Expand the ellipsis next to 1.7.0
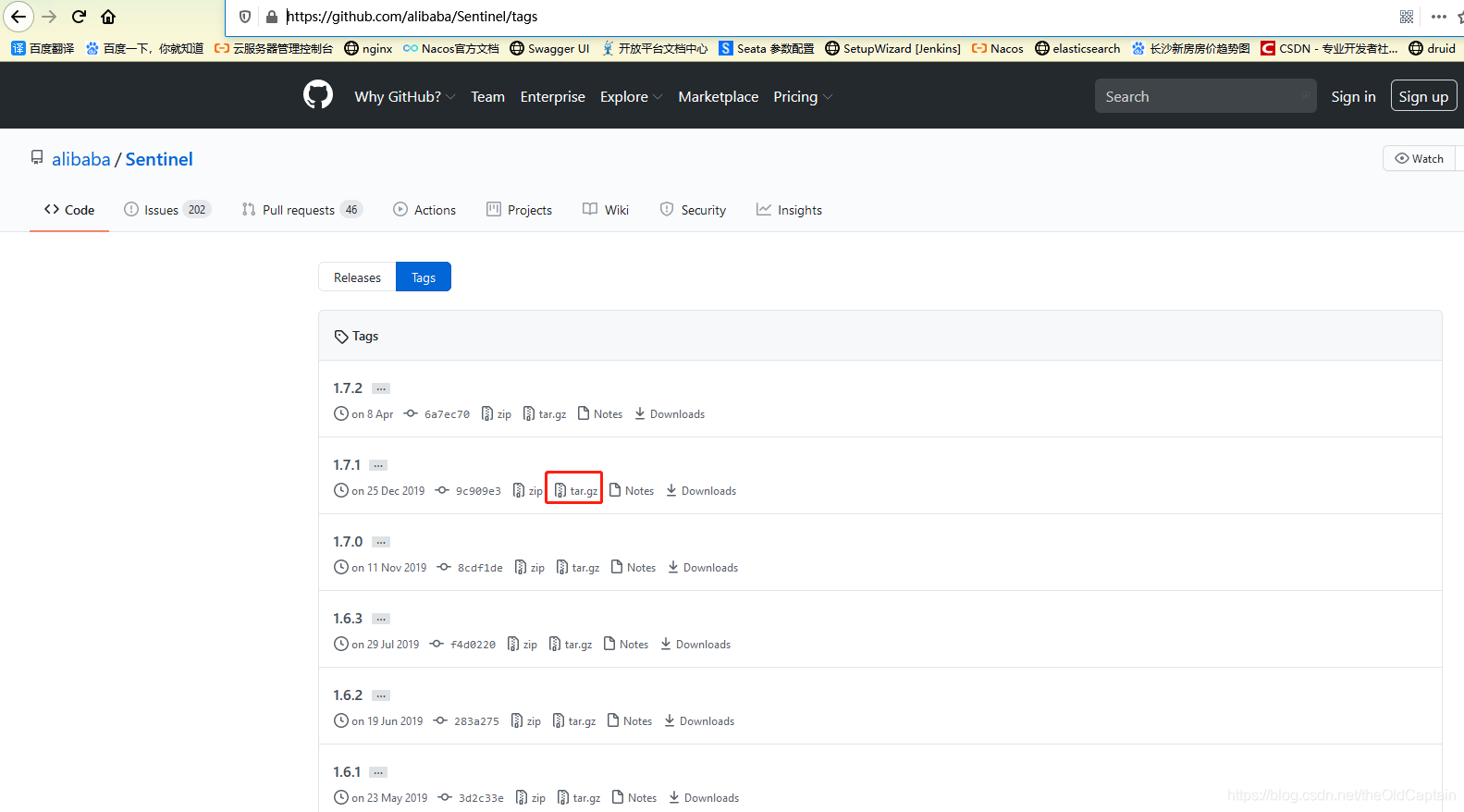The width and height of the screenshot is (1464, 812). (381, 543)
